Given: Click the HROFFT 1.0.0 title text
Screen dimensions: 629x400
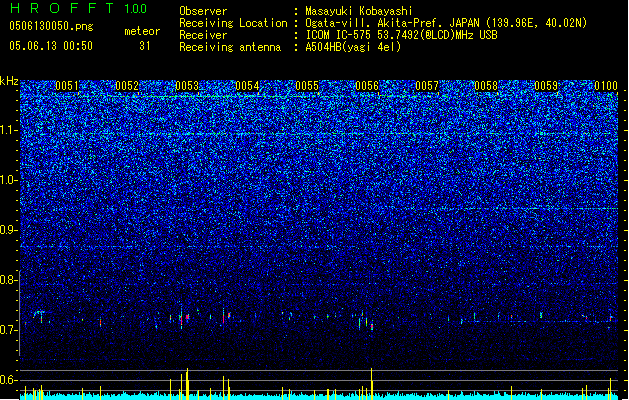Looking at the screenshot, I should (78, 8).
